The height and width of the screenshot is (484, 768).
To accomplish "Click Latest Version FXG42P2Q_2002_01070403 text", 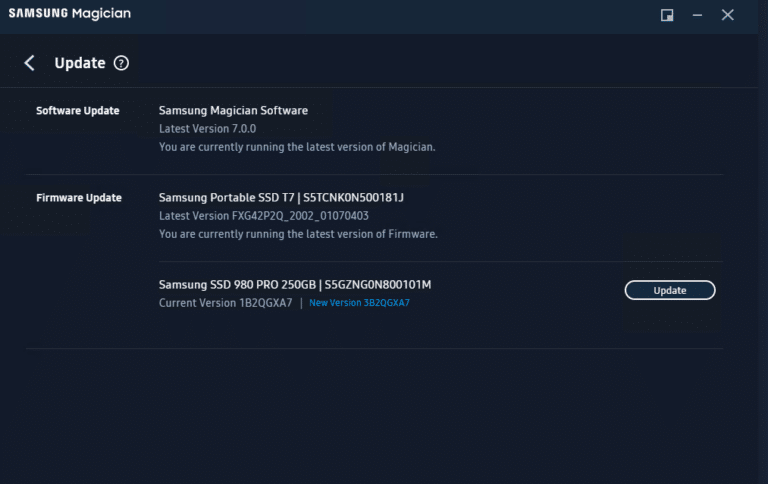I will (264, 216).
